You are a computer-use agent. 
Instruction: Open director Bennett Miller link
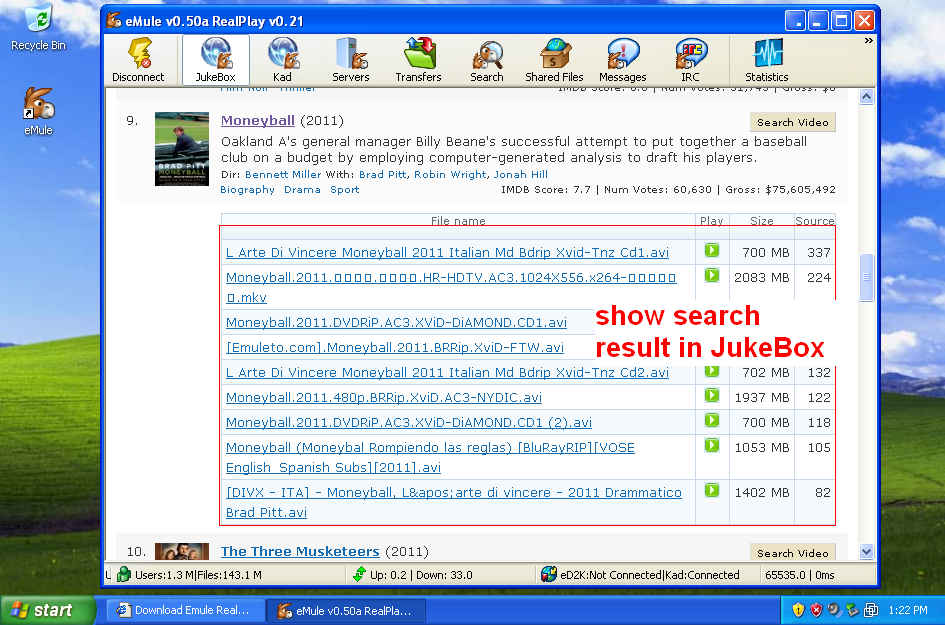[x=283, y=174]
